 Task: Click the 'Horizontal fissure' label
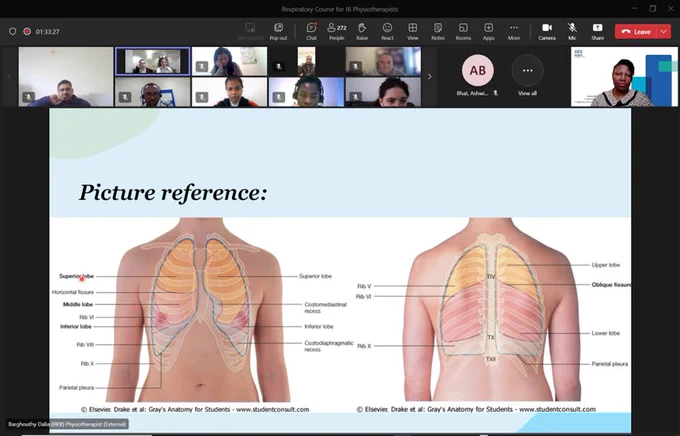73,292
